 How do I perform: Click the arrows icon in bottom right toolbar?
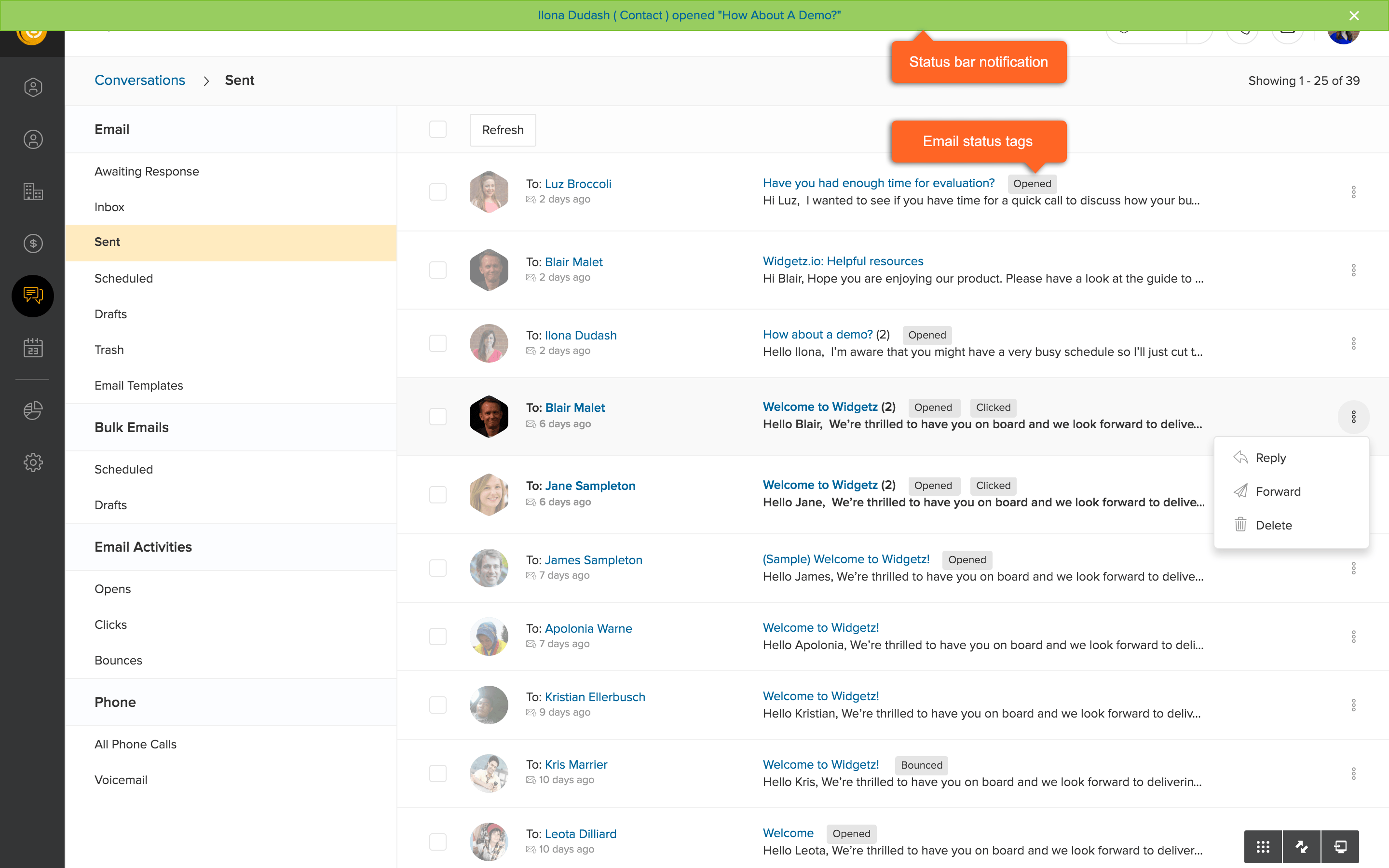(1302, 847)
